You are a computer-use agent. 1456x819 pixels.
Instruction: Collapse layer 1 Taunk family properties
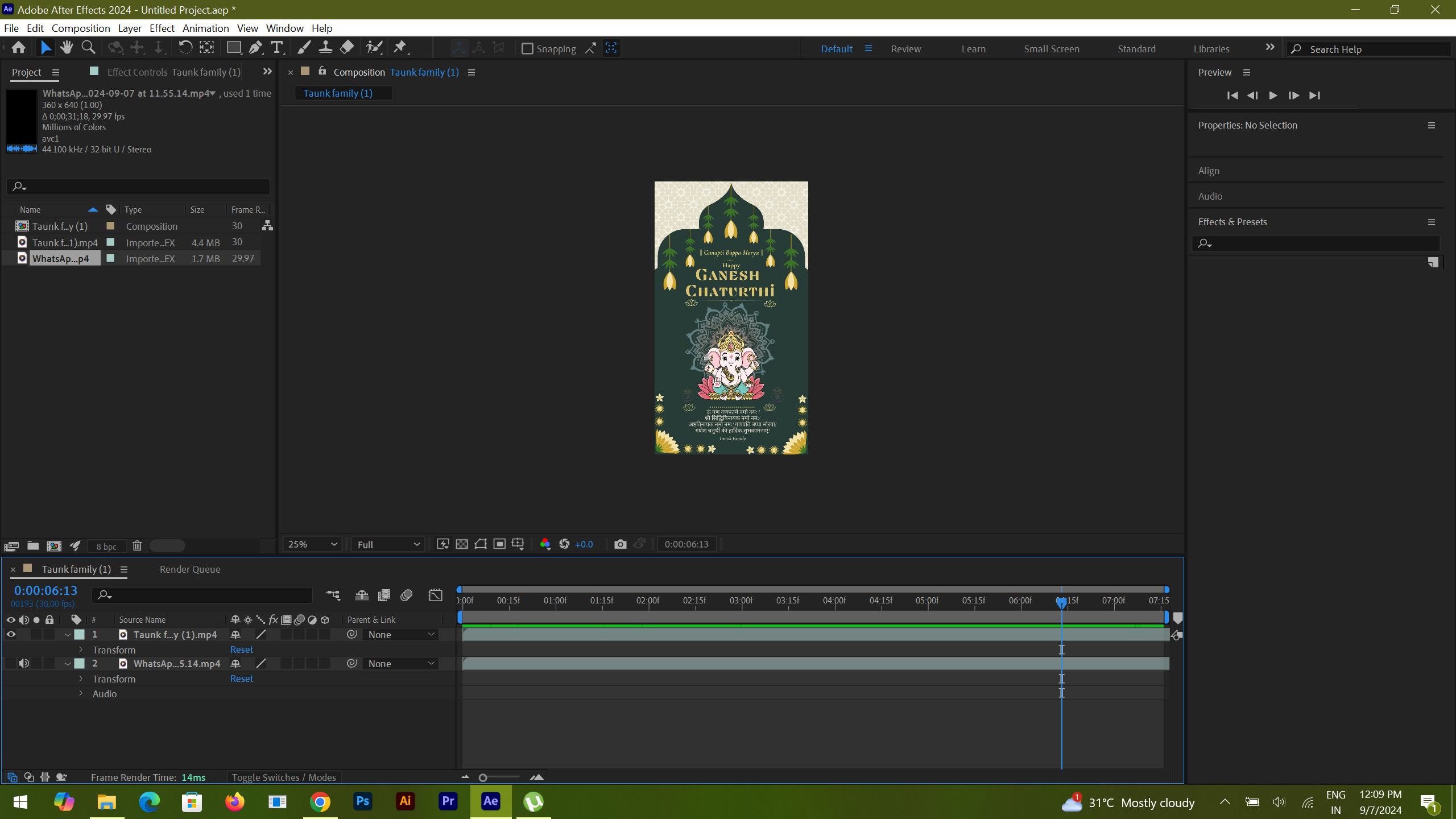coord(68,635)
